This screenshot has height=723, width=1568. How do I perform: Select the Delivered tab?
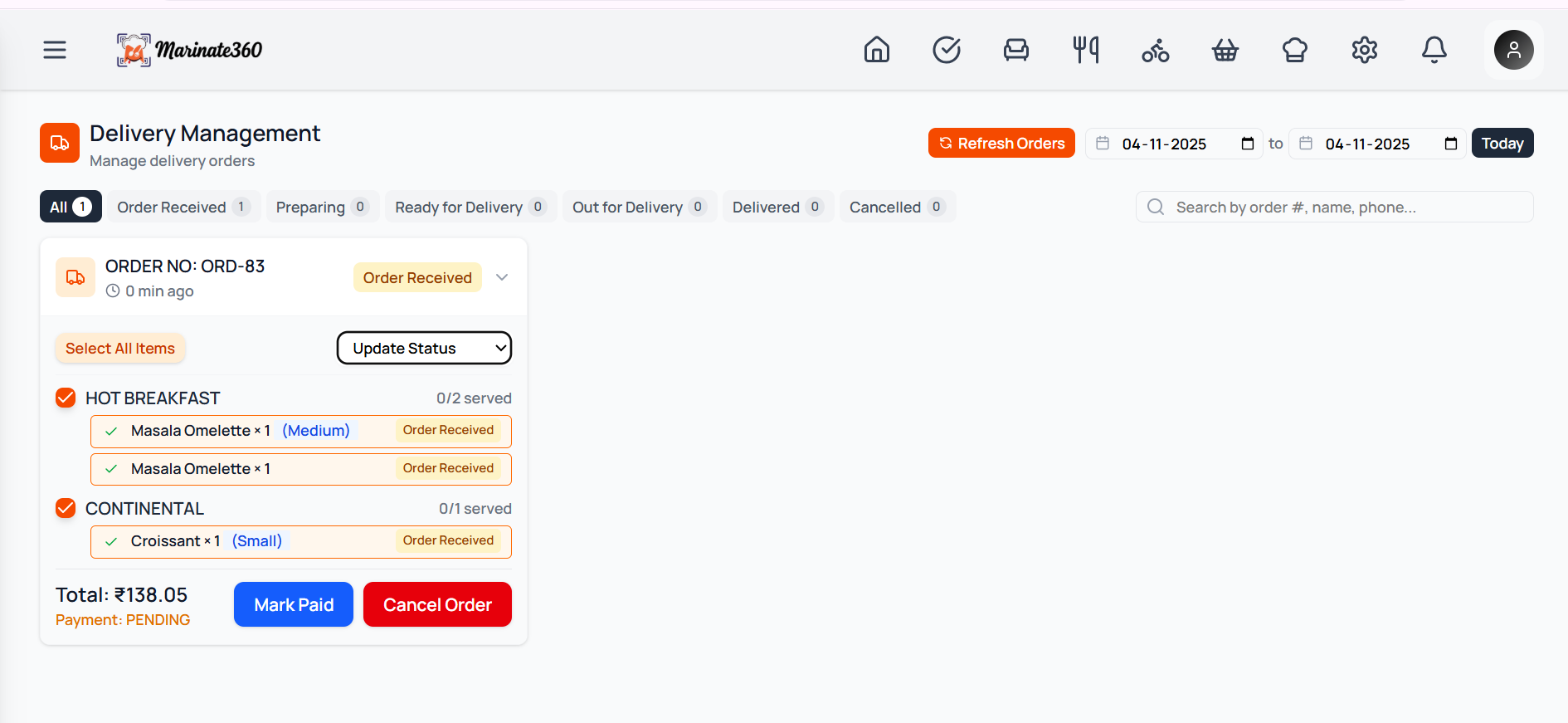777,207
